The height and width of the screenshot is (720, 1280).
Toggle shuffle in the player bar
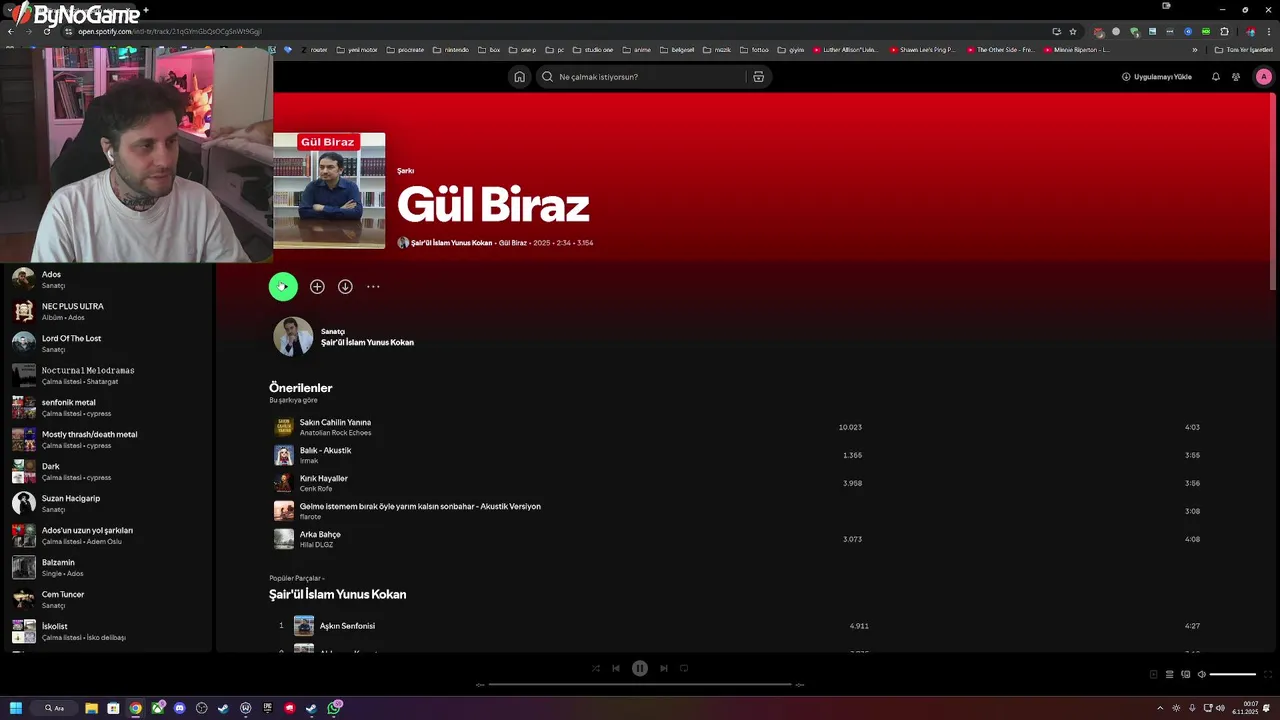point(596,668)
